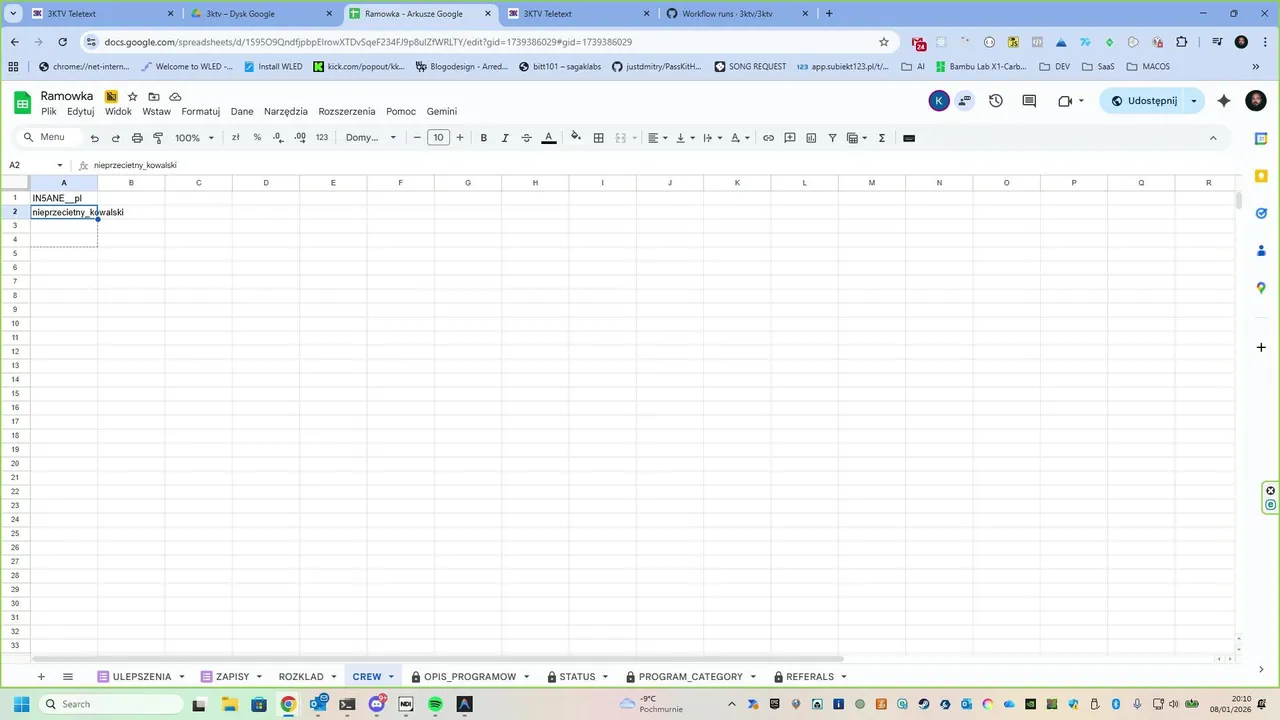Print the spreadsheet with the printer icon
Screen dimensions: 1280x720
tap(137, 138)
